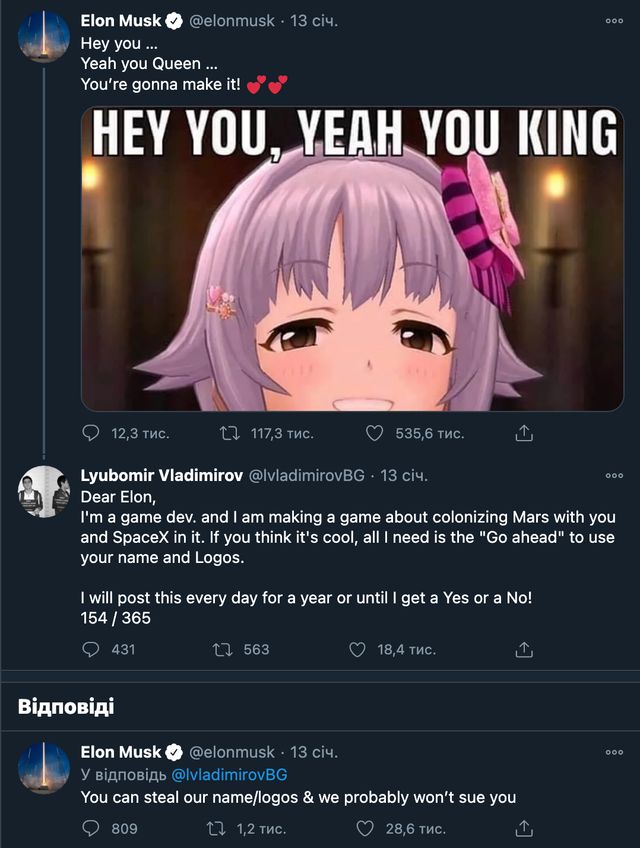Retweet the steal our name/logos tweet
Viewport: 640px width, 848px height.
click(x=214, y=828)
